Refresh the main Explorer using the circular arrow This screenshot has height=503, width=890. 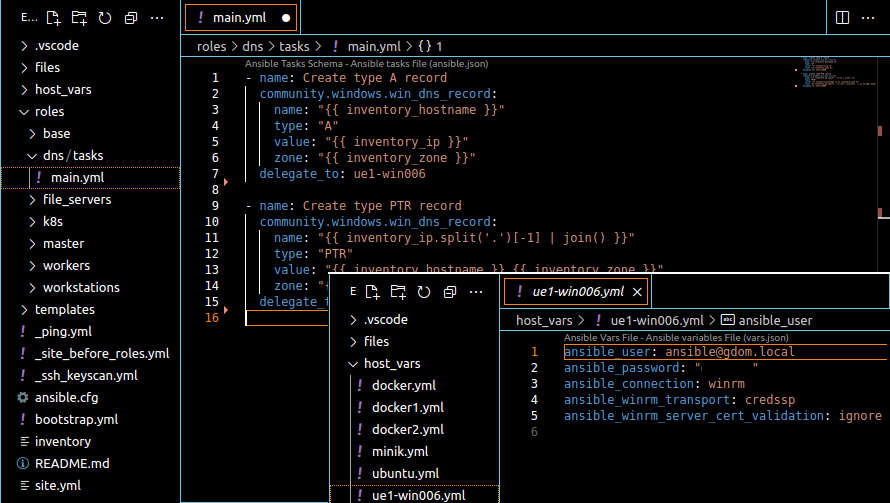point(105,18)
